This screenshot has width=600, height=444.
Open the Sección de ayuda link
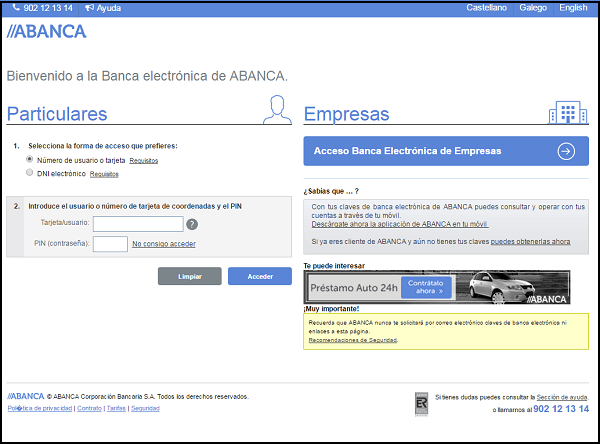coord(562,397)
